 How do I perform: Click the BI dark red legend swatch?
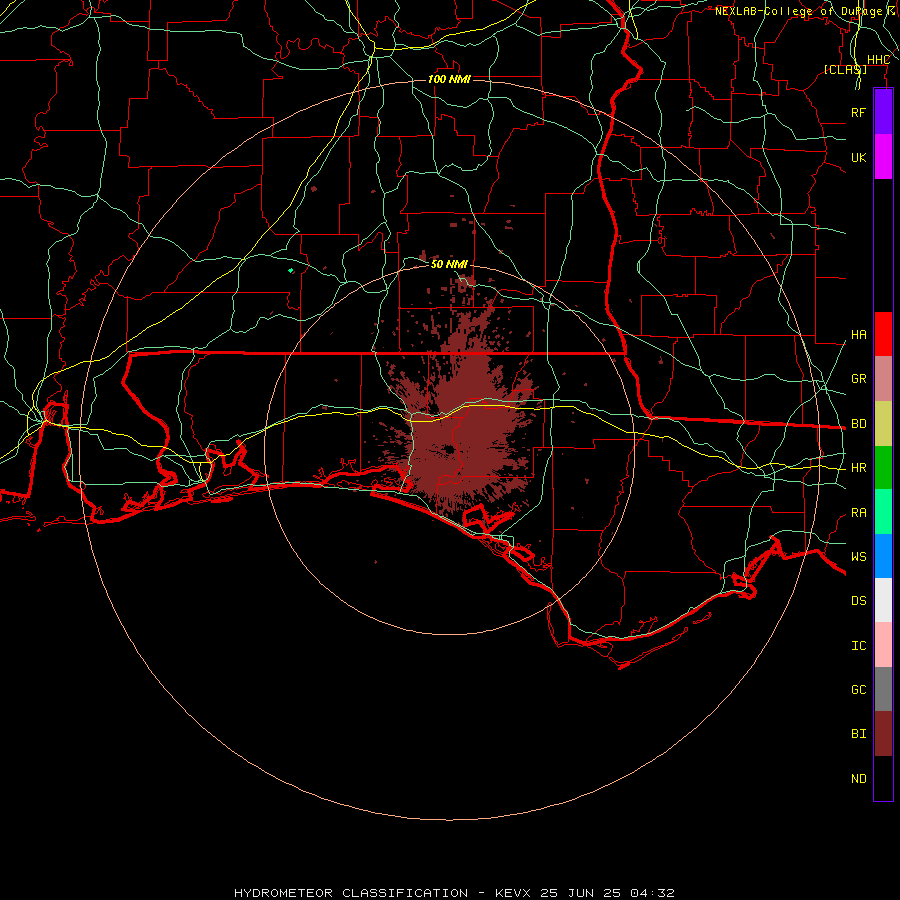[883, 734]
